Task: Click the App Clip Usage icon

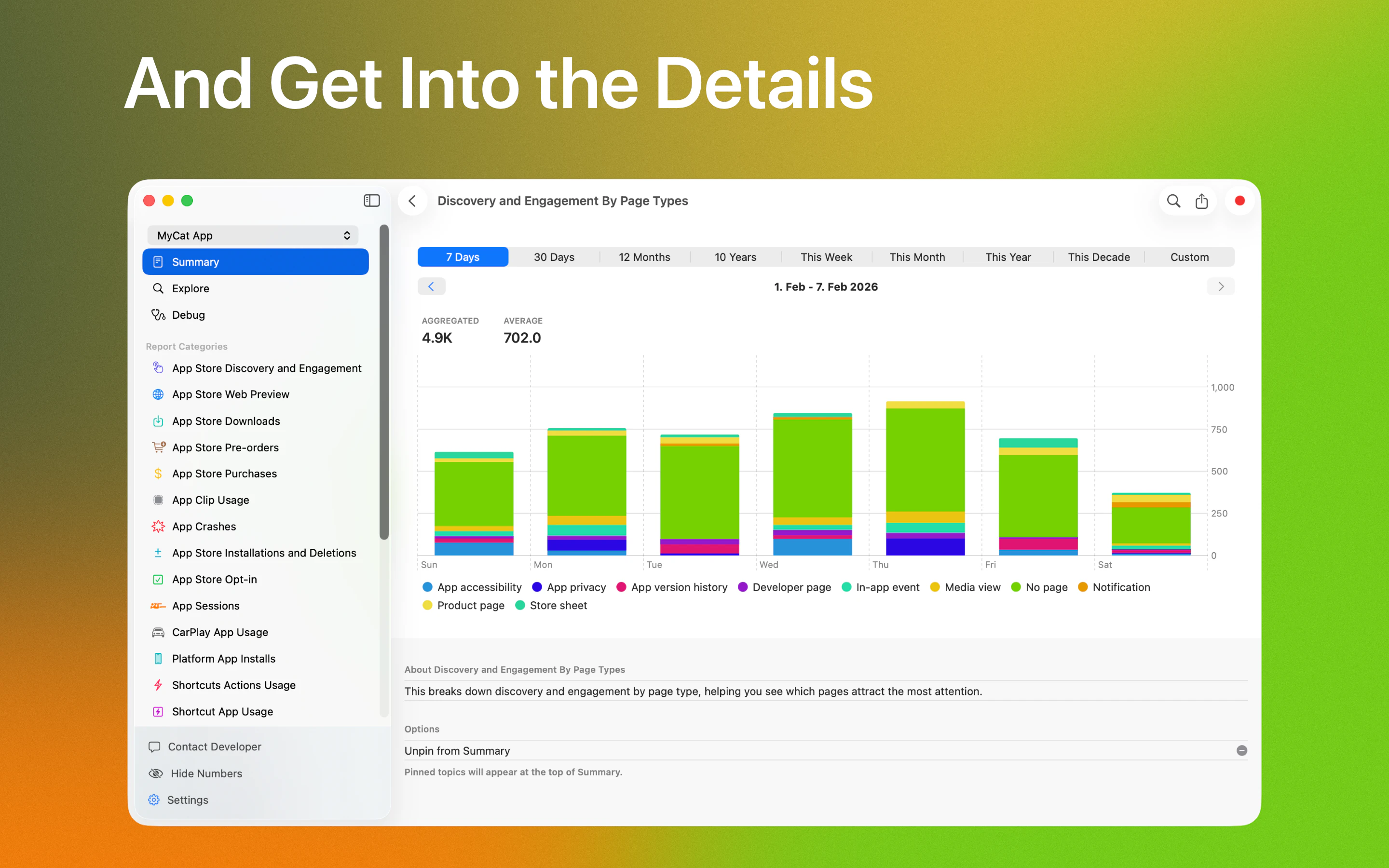Action: (x=158, y=500)
